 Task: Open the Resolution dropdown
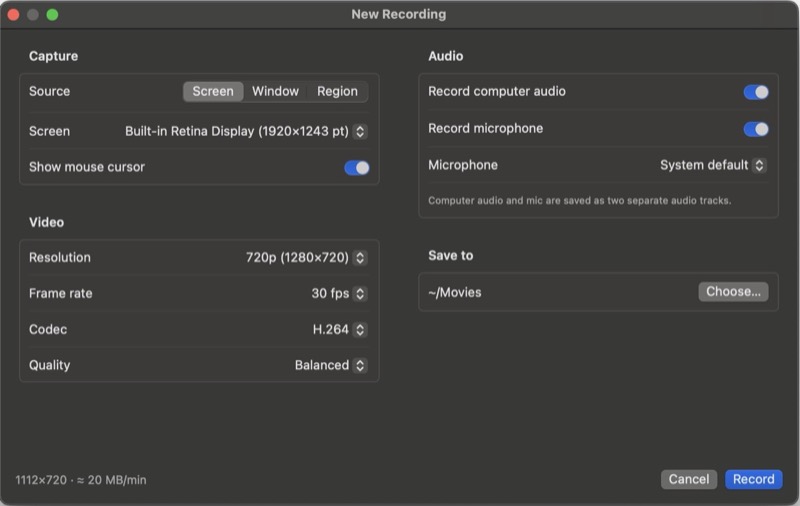[306, 258]
